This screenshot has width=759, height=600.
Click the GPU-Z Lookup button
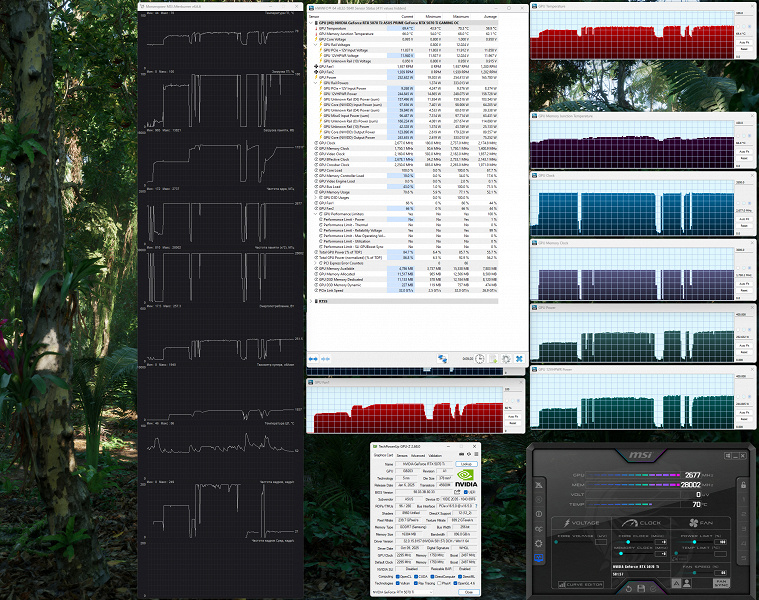point(467,464)
